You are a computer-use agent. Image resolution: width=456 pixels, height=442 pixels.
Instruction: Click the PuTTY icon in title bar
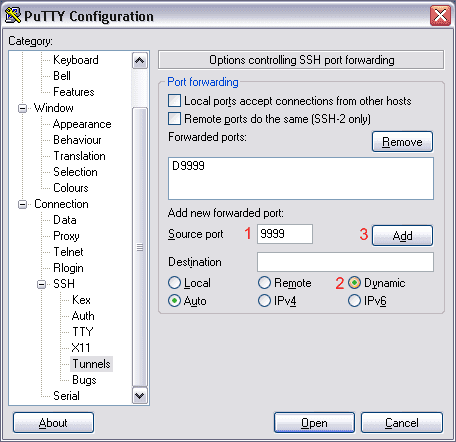(x=13, y=16)
